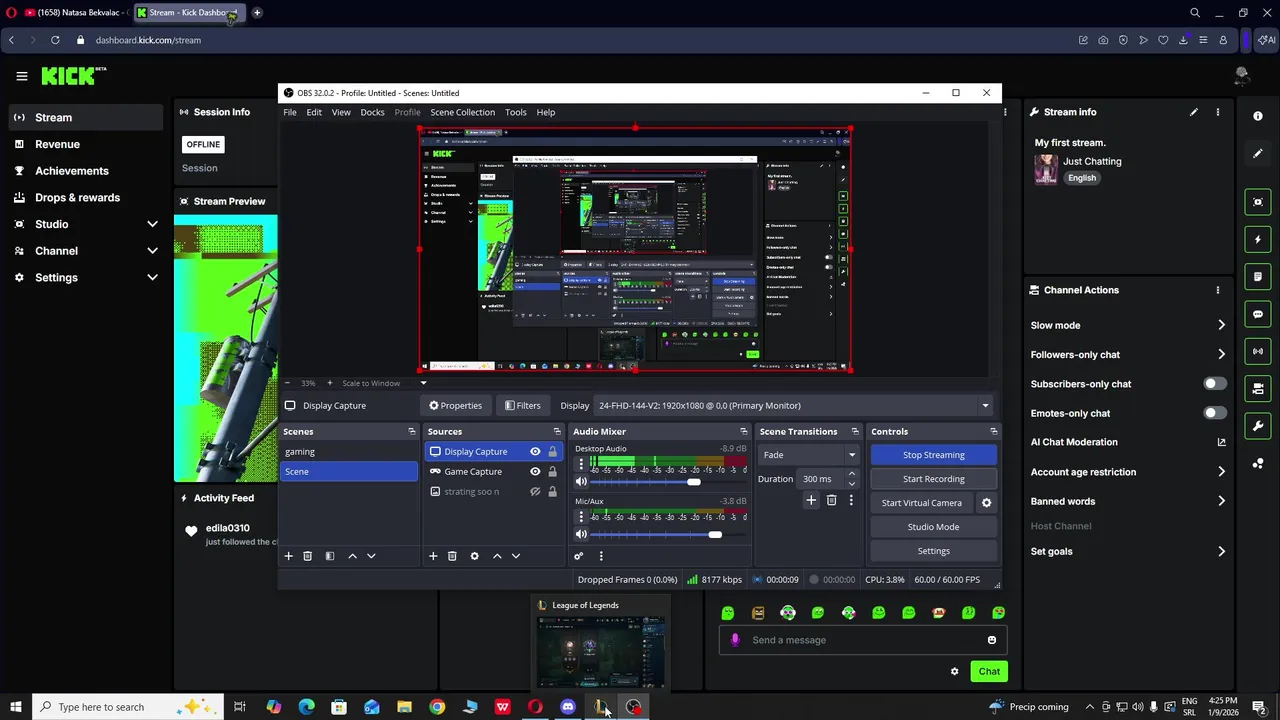This screenshot has width=1280, height=720.
Task: Click Studio Mode button
Action: (x=934, y=527)
